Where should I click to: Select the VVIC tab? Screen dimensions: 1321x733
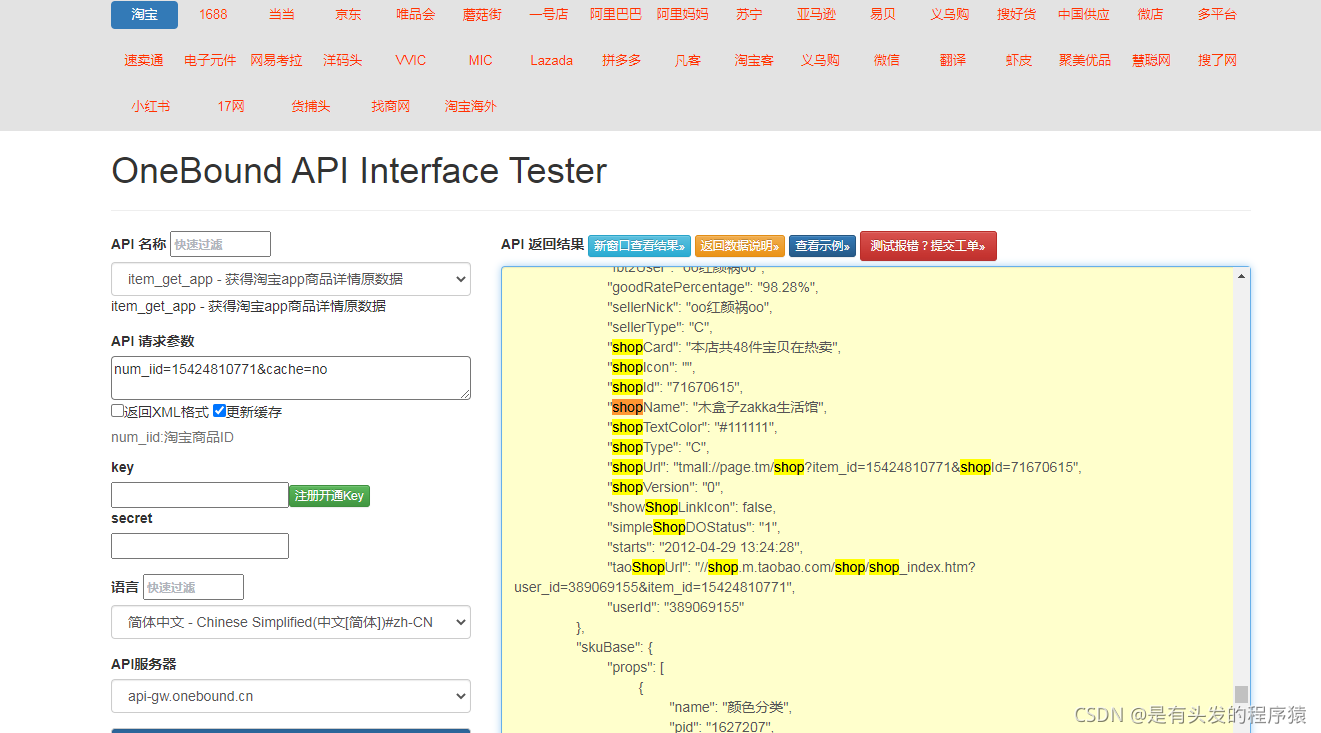click(411, 60)
